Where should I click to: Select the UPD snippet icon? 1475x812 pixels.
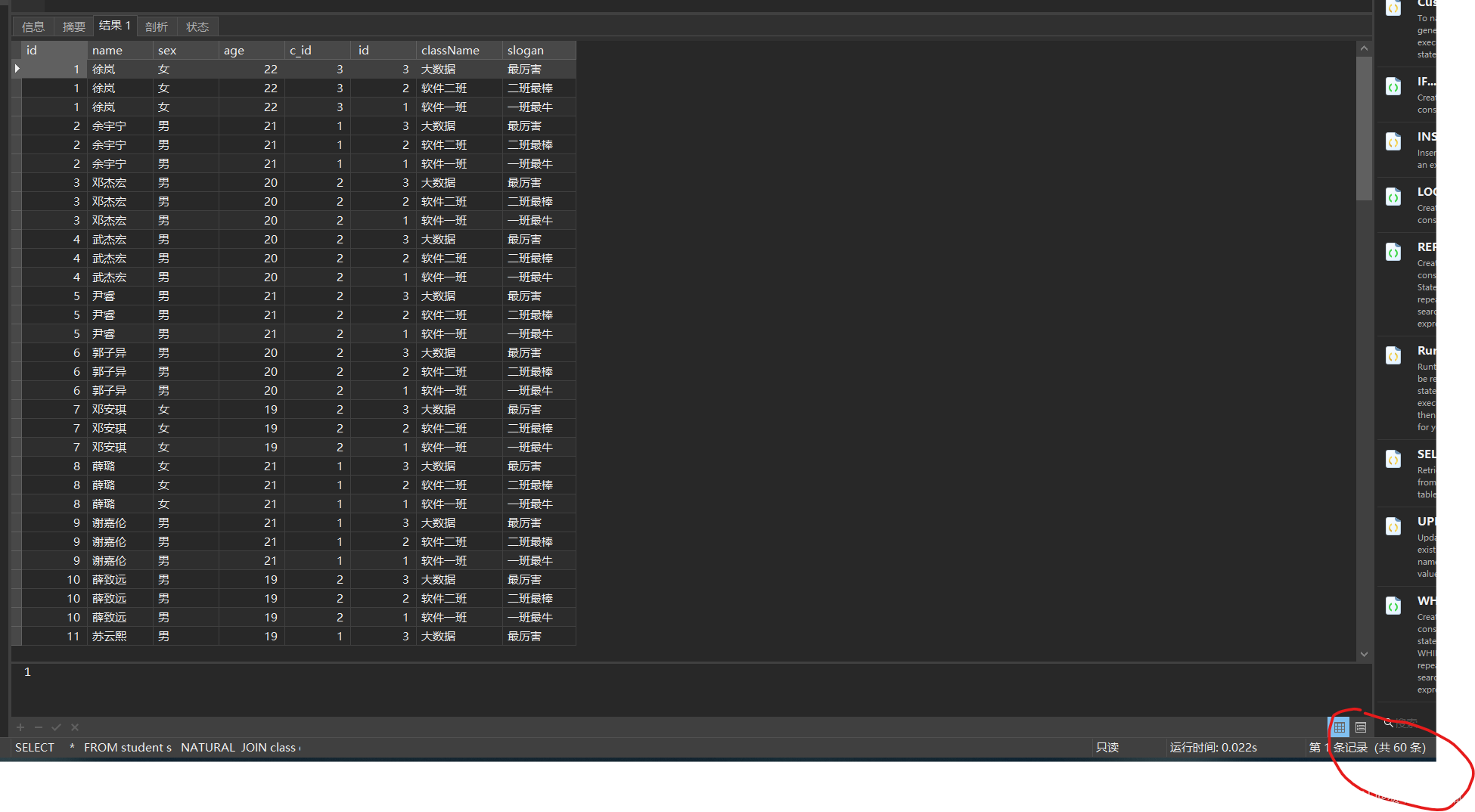[x=1393, y=527]
